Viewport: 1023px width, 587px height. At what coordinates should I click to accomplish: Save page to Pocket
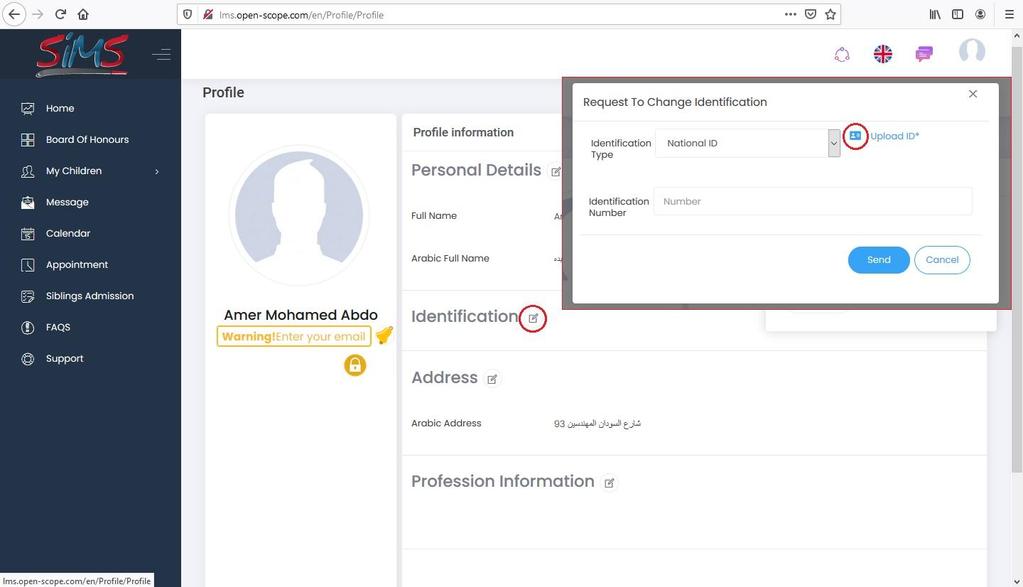click(x=810, y=14)
